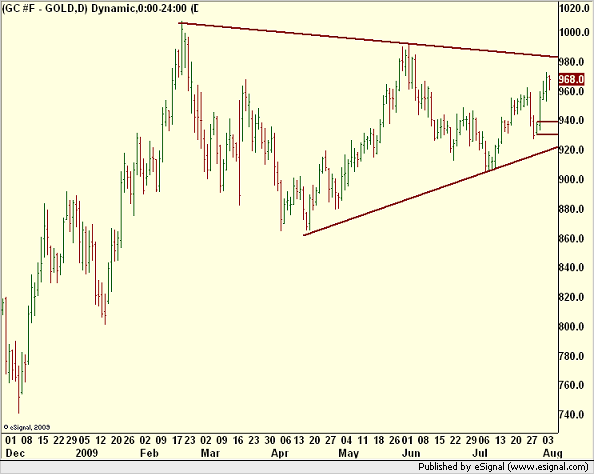This screenshot has height=474, width=594.
Task: Click the 880.0 price axis label
Action: click(x=571, y=209)
